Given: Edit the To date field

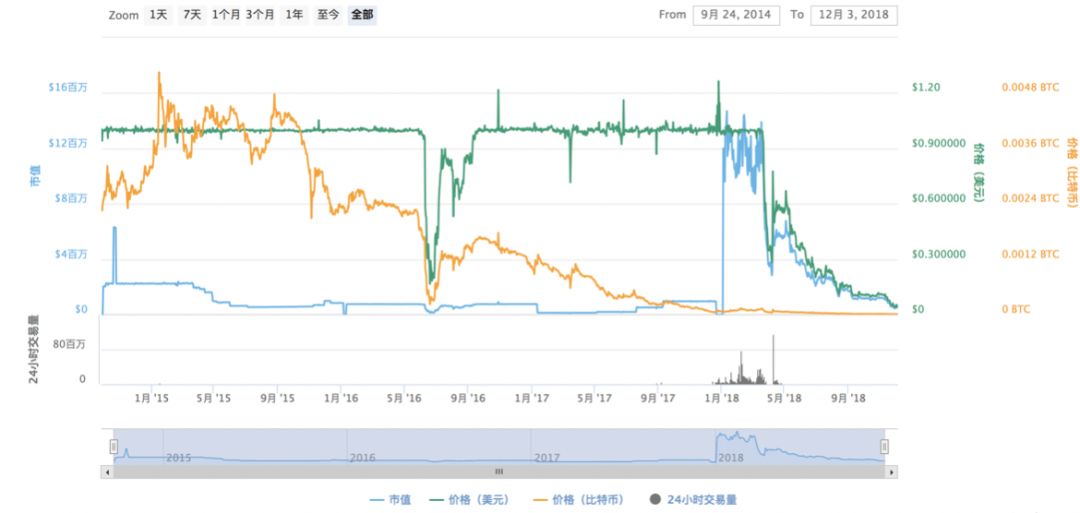Looking at the screenshot, I should pos(854,14).
